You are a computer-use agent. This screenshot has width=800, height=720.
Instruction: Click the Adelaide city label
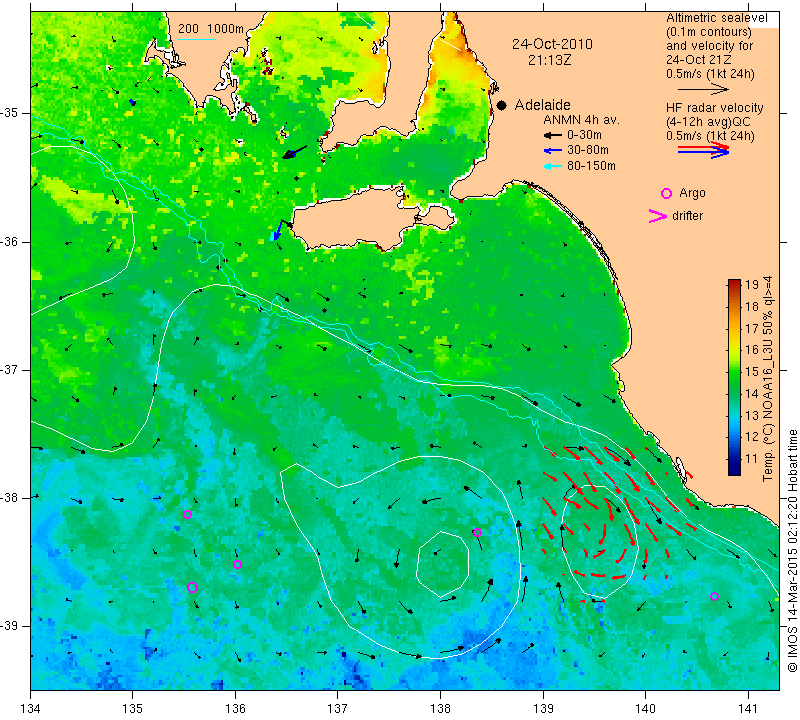[542, 105]
